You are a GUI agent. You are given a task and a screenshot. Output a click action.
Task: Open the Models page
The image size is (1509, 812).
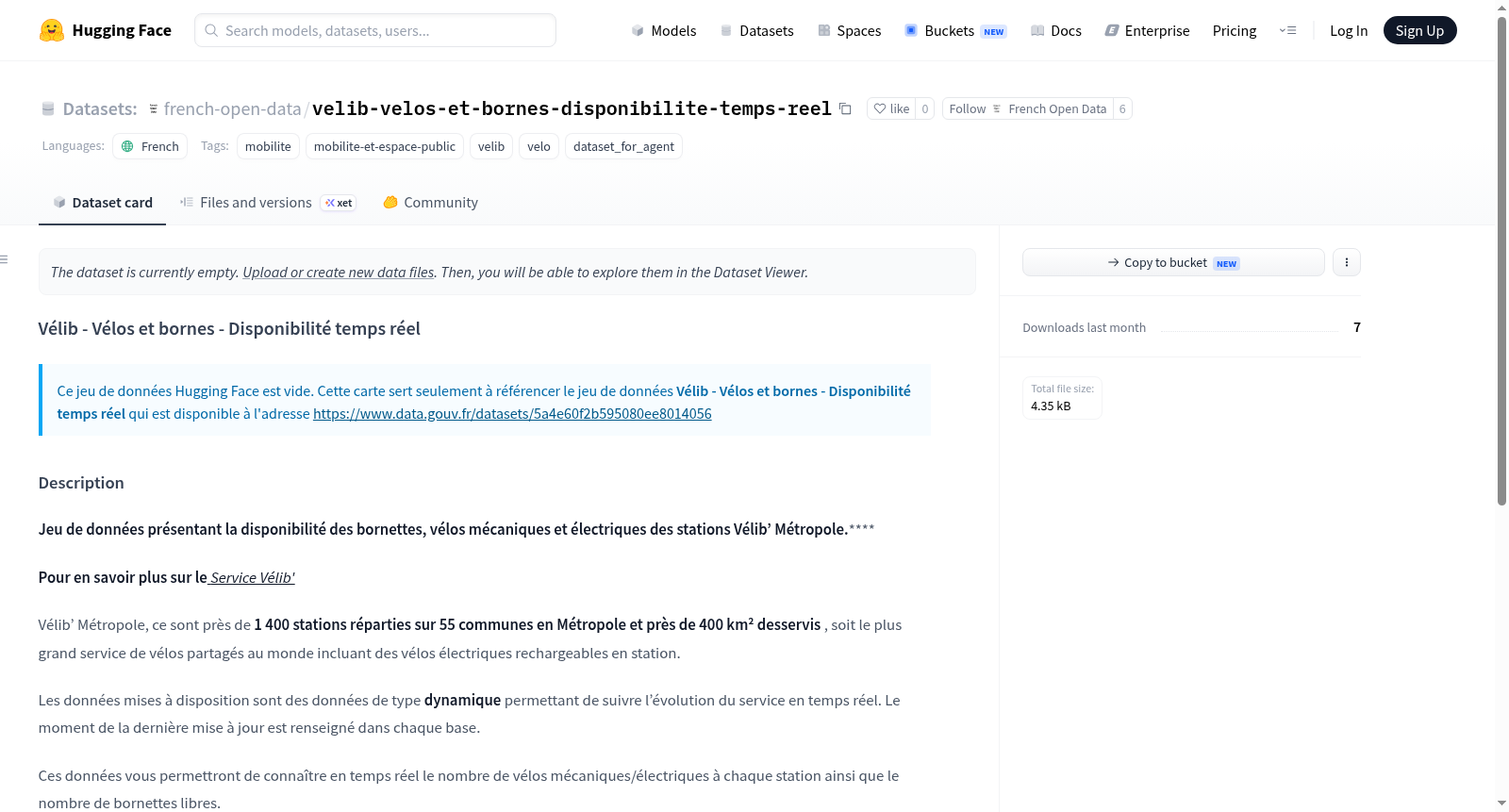point(664,30)
